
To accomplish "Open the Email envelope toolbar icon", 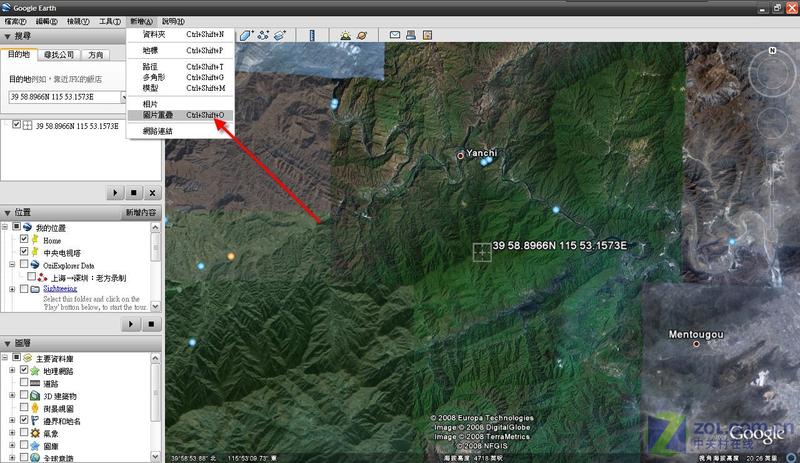I will tap(394, 35).
